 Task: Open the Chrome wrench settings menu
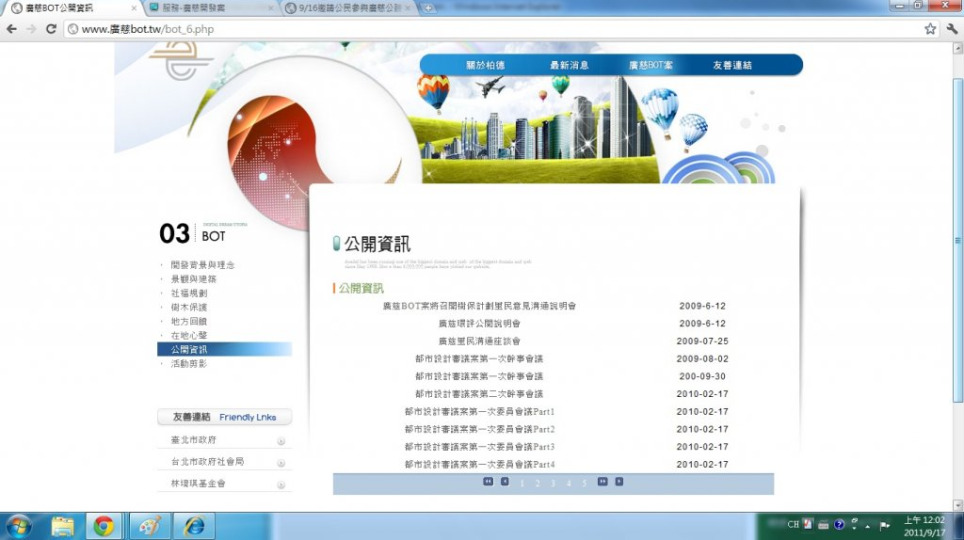pos(951,29)
